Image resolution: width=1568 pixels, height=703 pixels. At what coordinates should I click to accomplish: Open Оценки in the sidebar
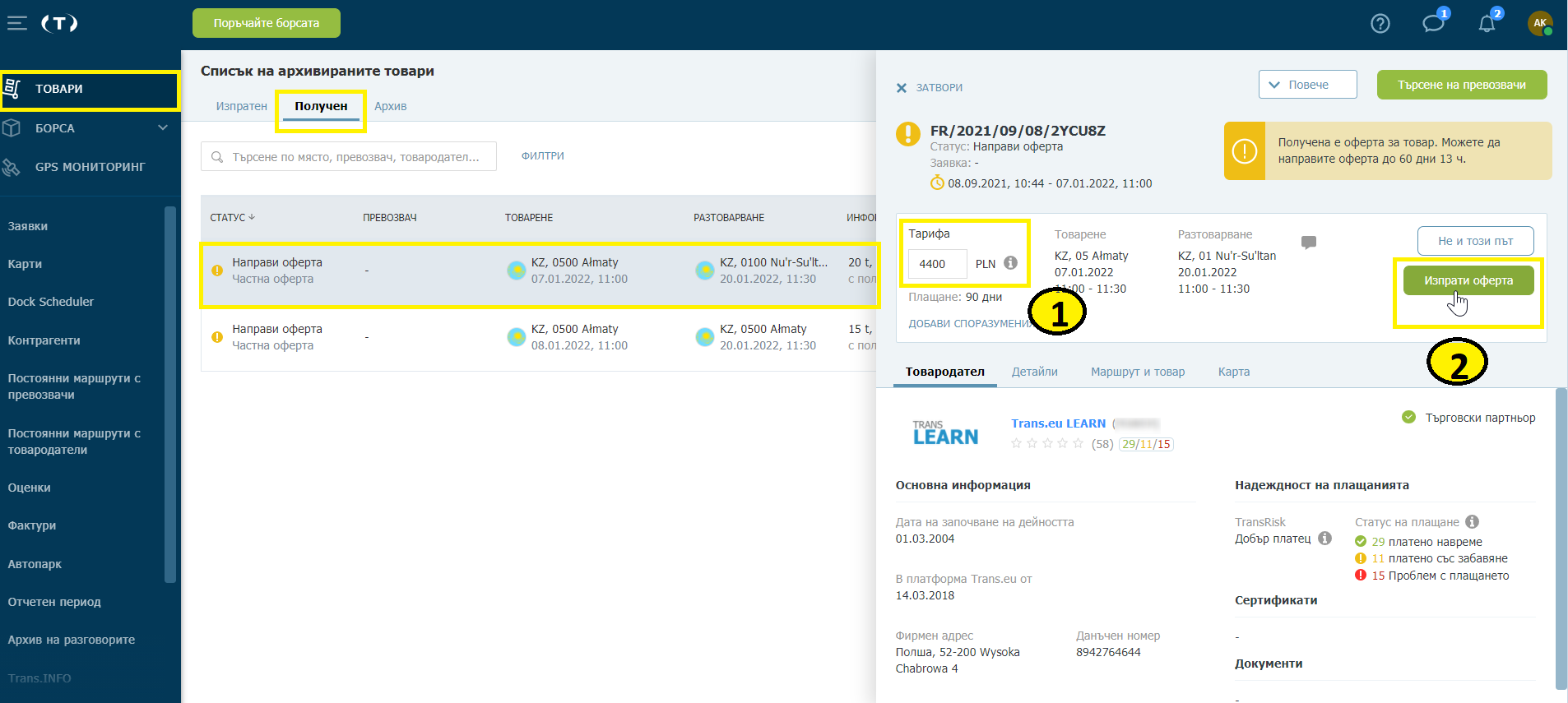point(30,488)
